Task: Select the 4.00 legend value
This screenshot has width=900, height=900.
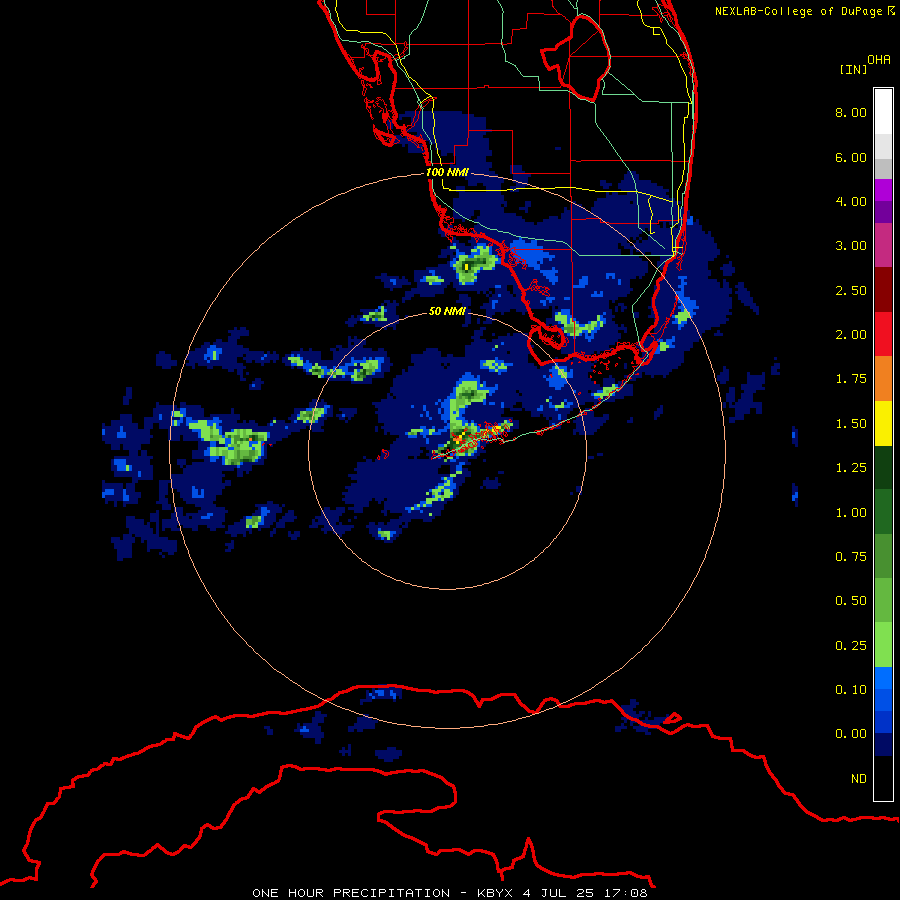Action: click(851, 201)
